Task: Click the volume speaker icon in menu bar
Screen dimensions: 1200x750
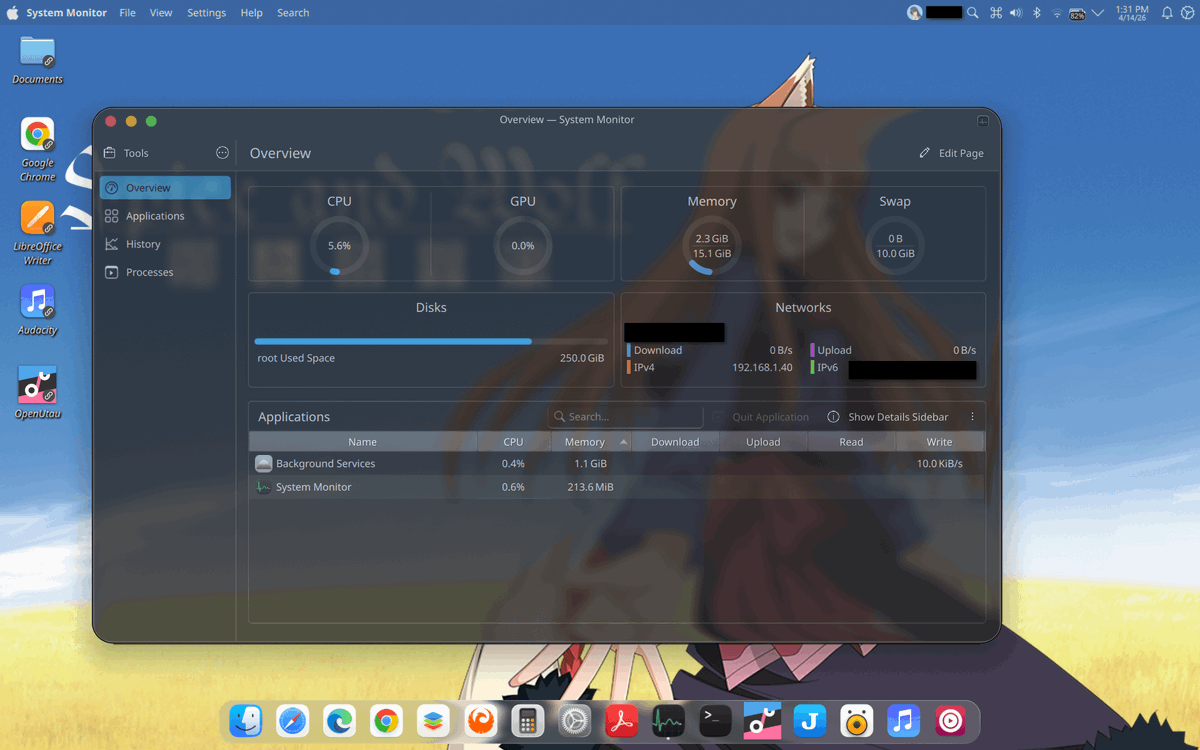Action: point(1016,13)
